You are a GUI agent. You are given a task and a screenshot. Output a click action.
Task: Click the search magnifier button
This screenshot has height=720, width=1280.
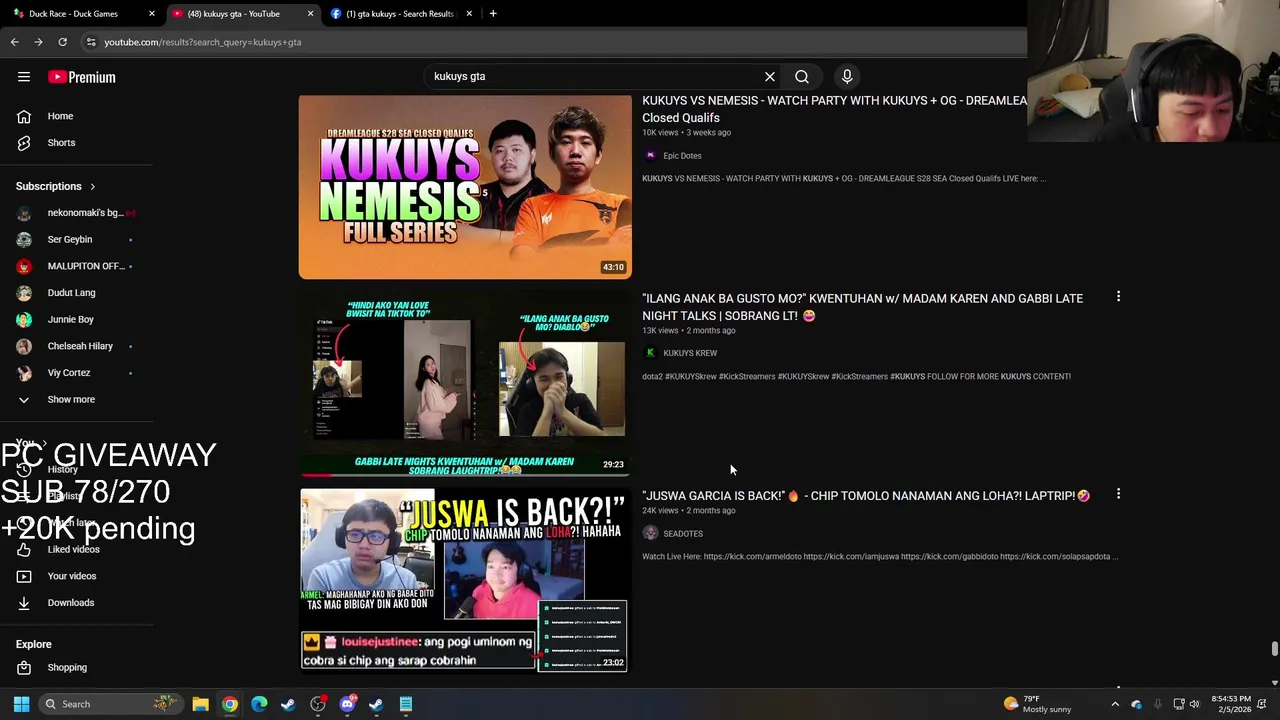[x=802, y=76]
